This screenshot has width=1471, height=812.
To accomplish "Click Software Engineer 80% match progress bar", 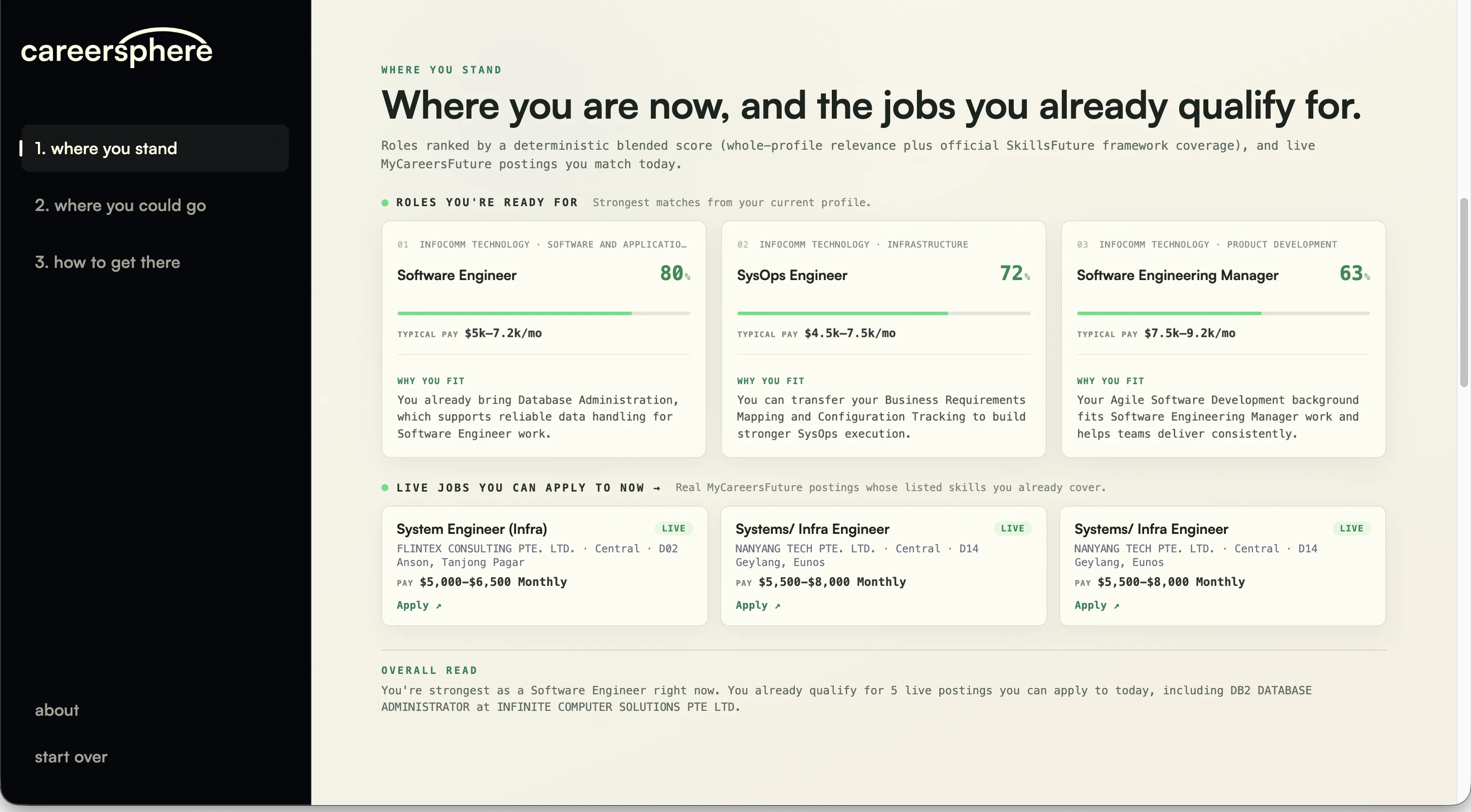I will (544, 313).
